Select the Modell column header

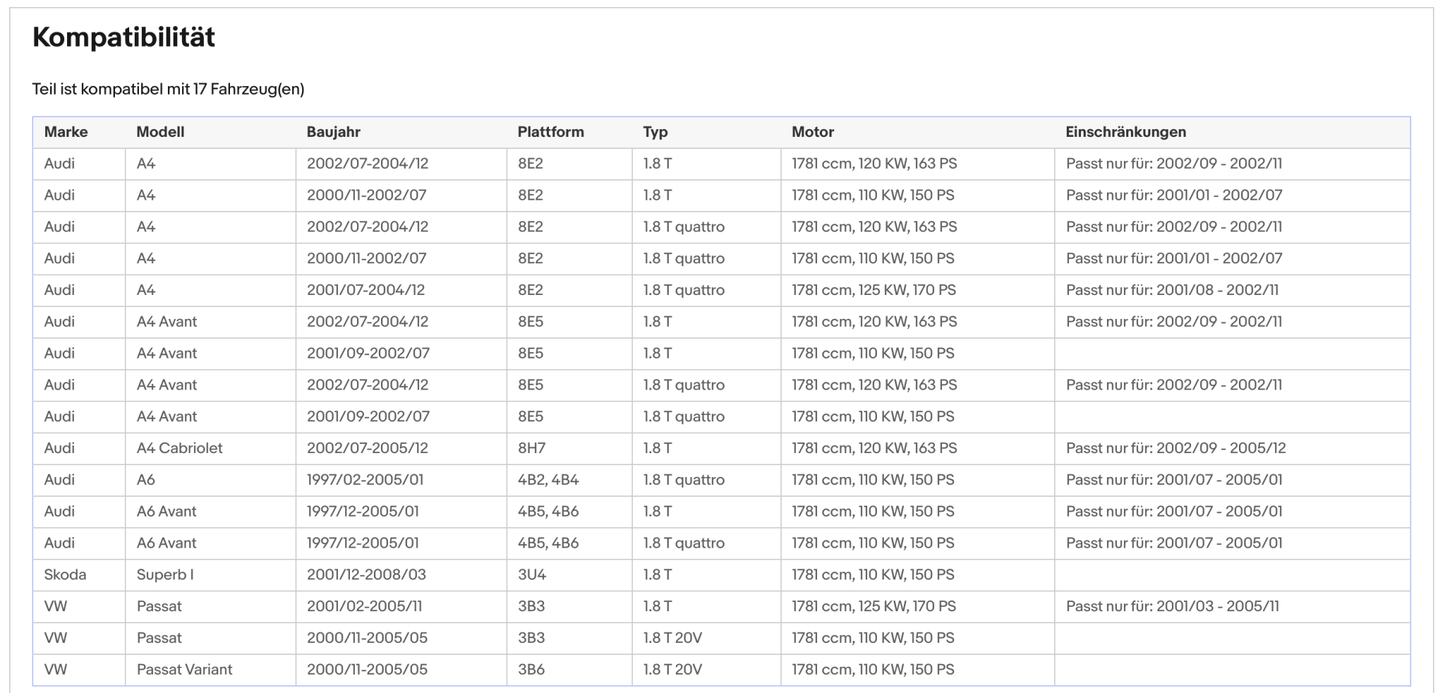(x=160, y=132)
